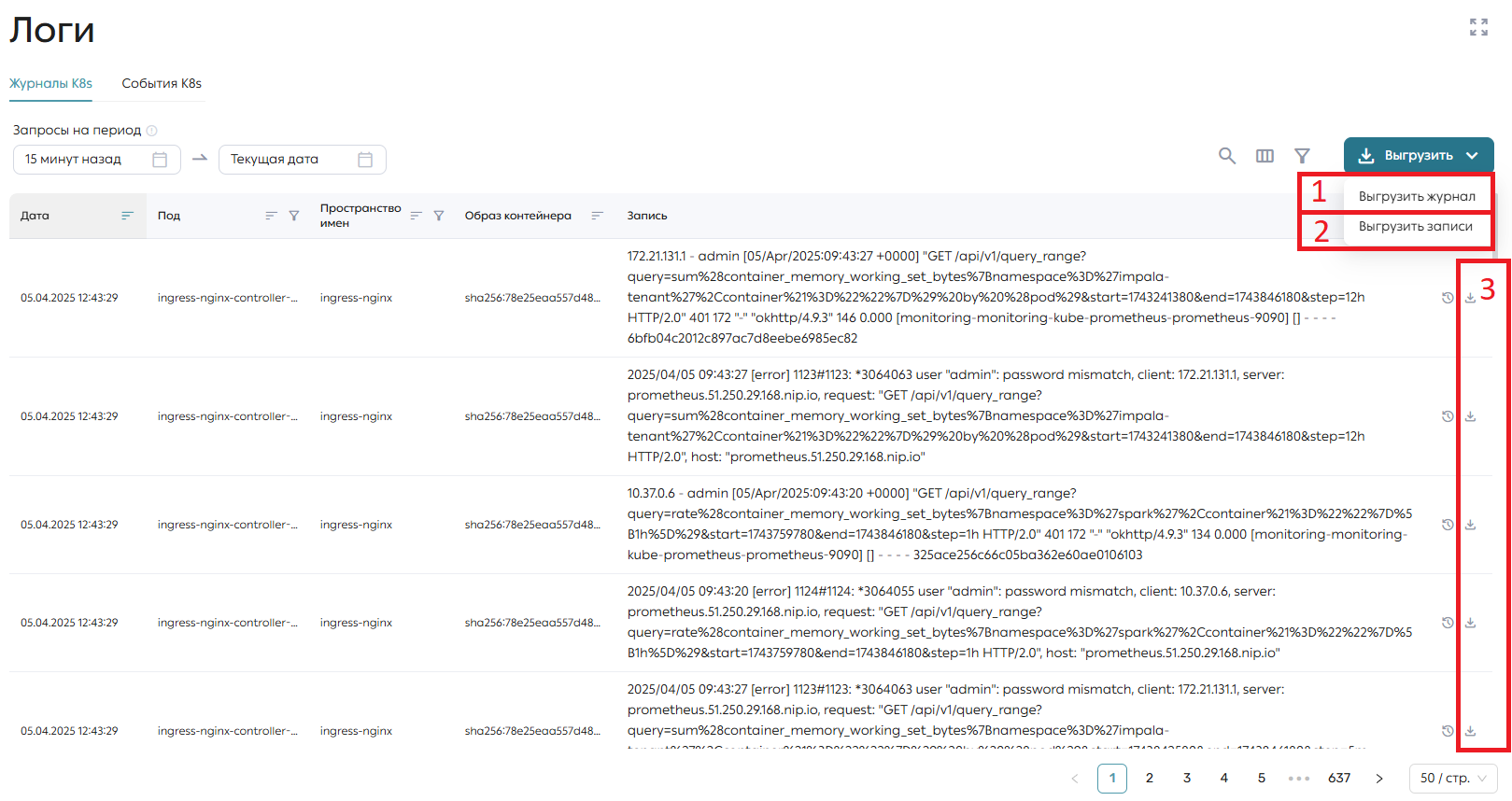Screen dimensions: 1512x801
Task: Click Образ контейнера header label
Action: [518, 216]
